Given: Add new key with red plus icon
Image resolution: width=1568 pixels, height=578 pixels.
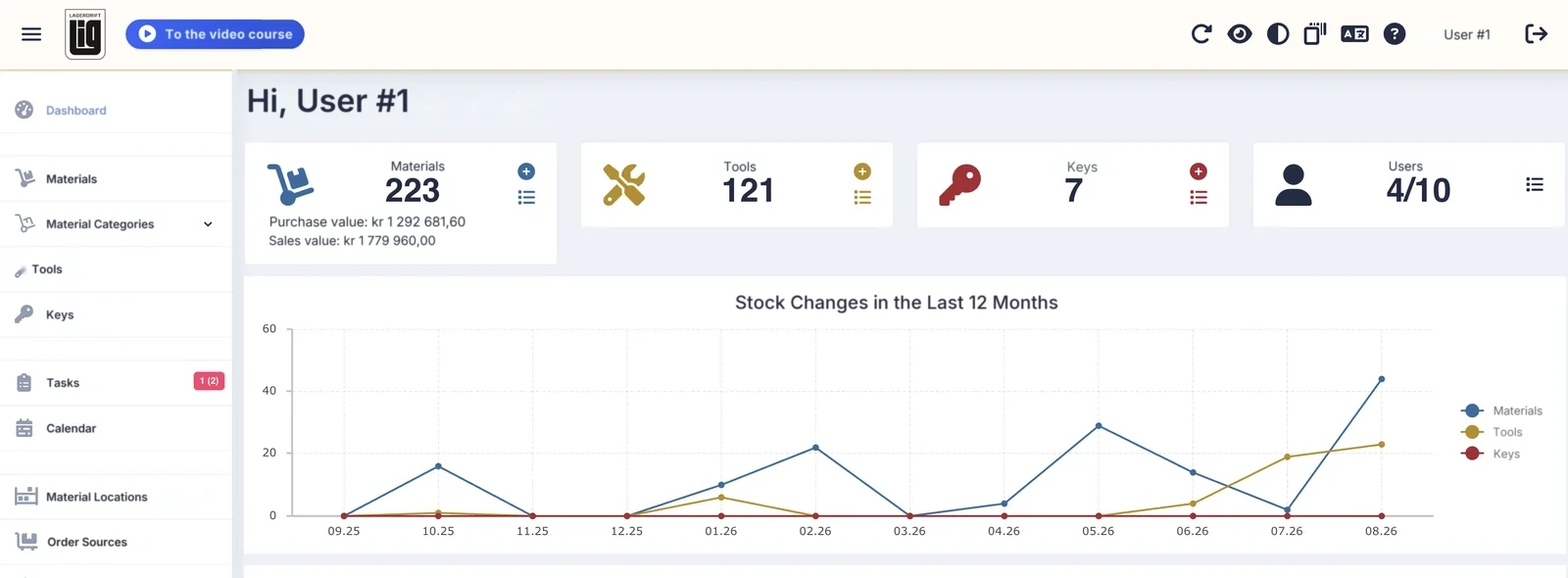Looking at the screenshot, I should click(x=1199, y=171).
